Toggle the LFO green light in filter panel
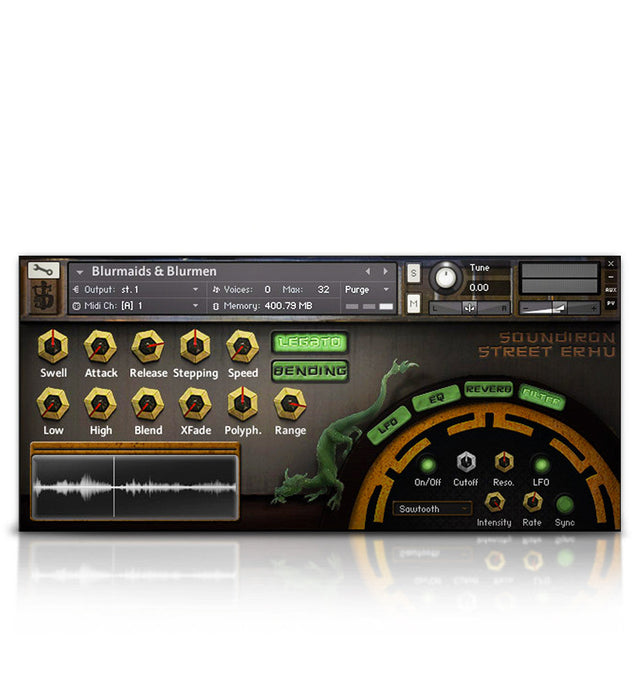636x700 pixels. coord(541,464)
